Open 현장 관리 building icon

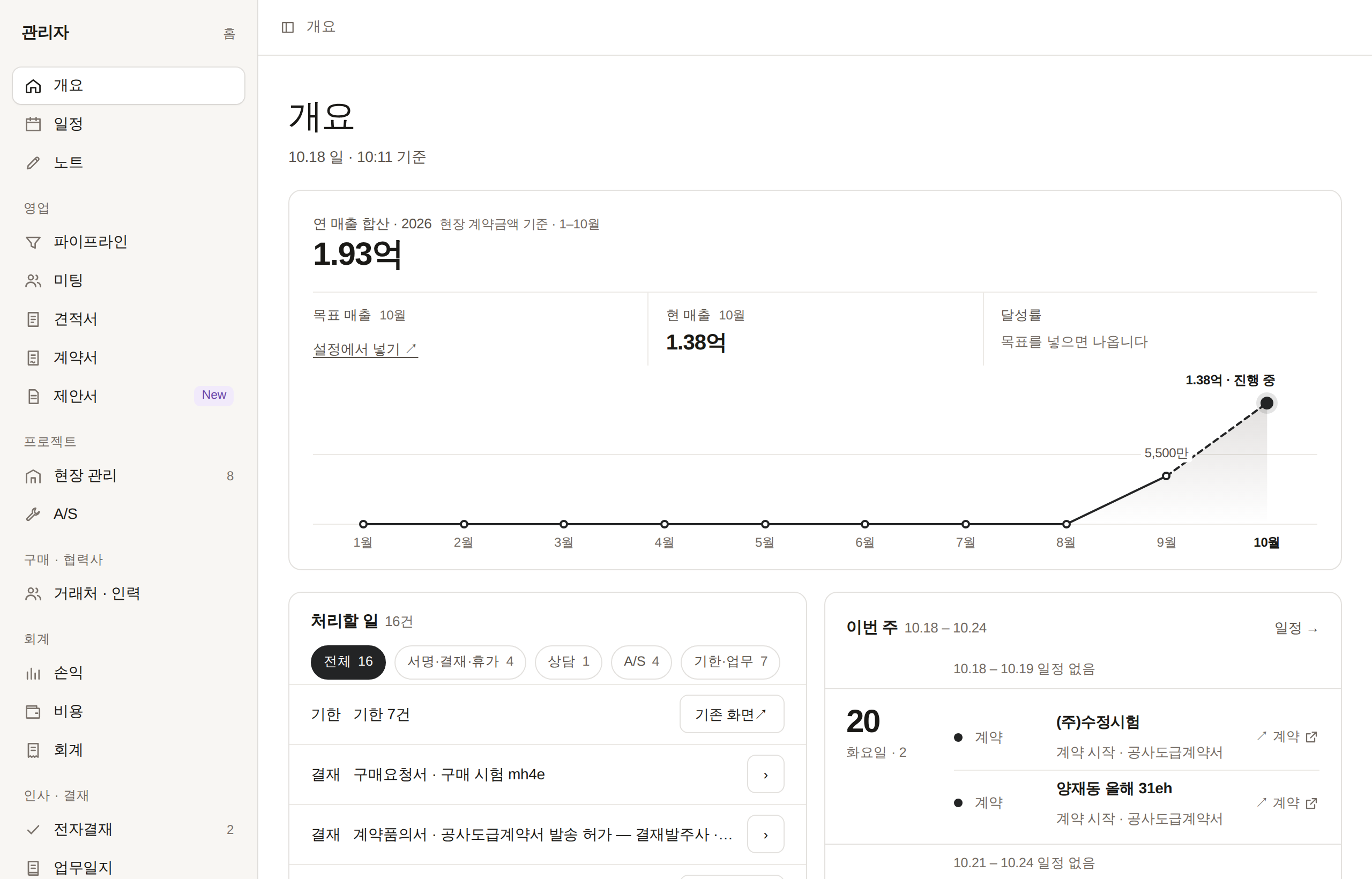tap(33, 476)
